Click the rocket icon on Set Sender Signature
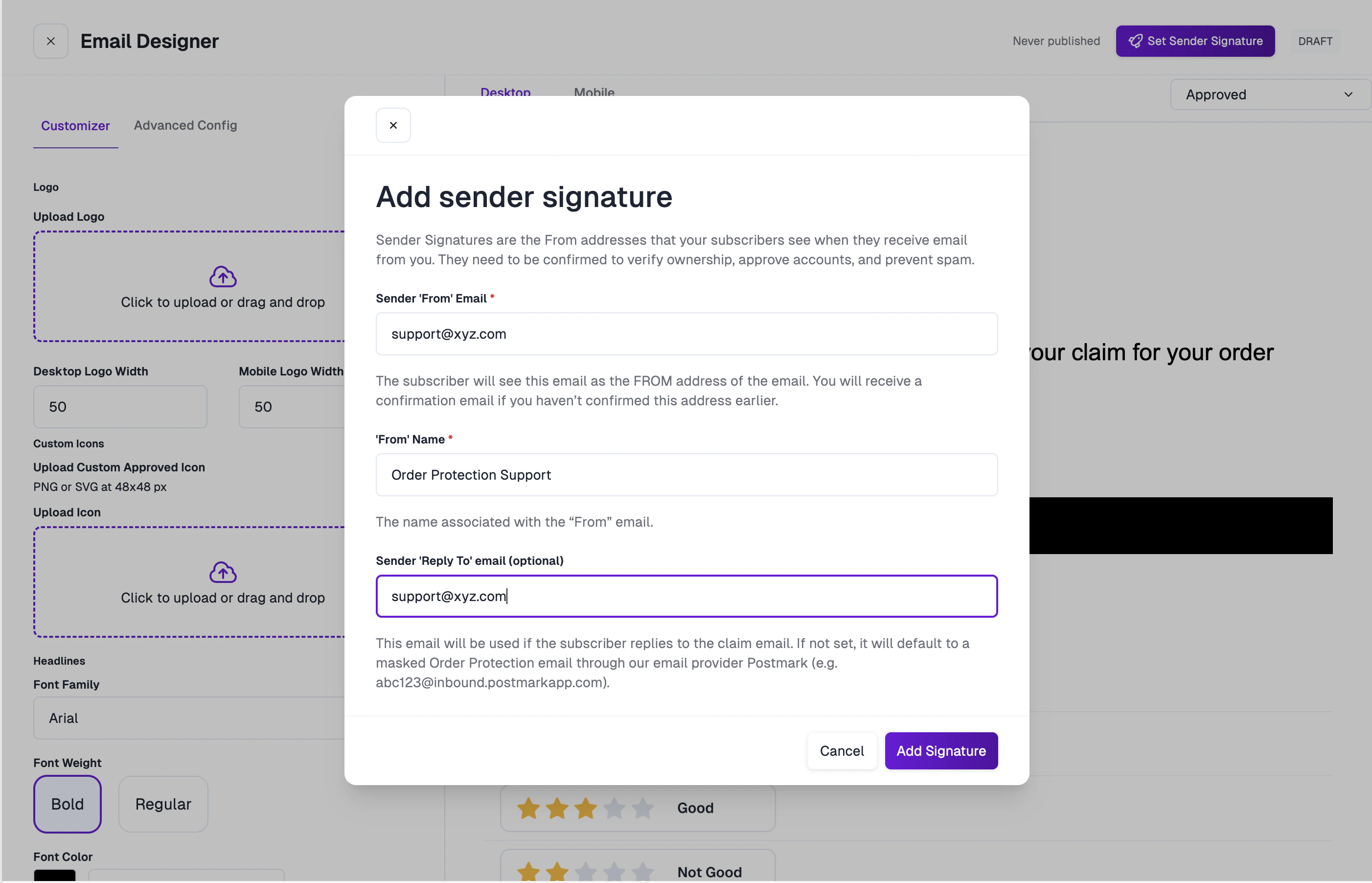 [1136, 41]
